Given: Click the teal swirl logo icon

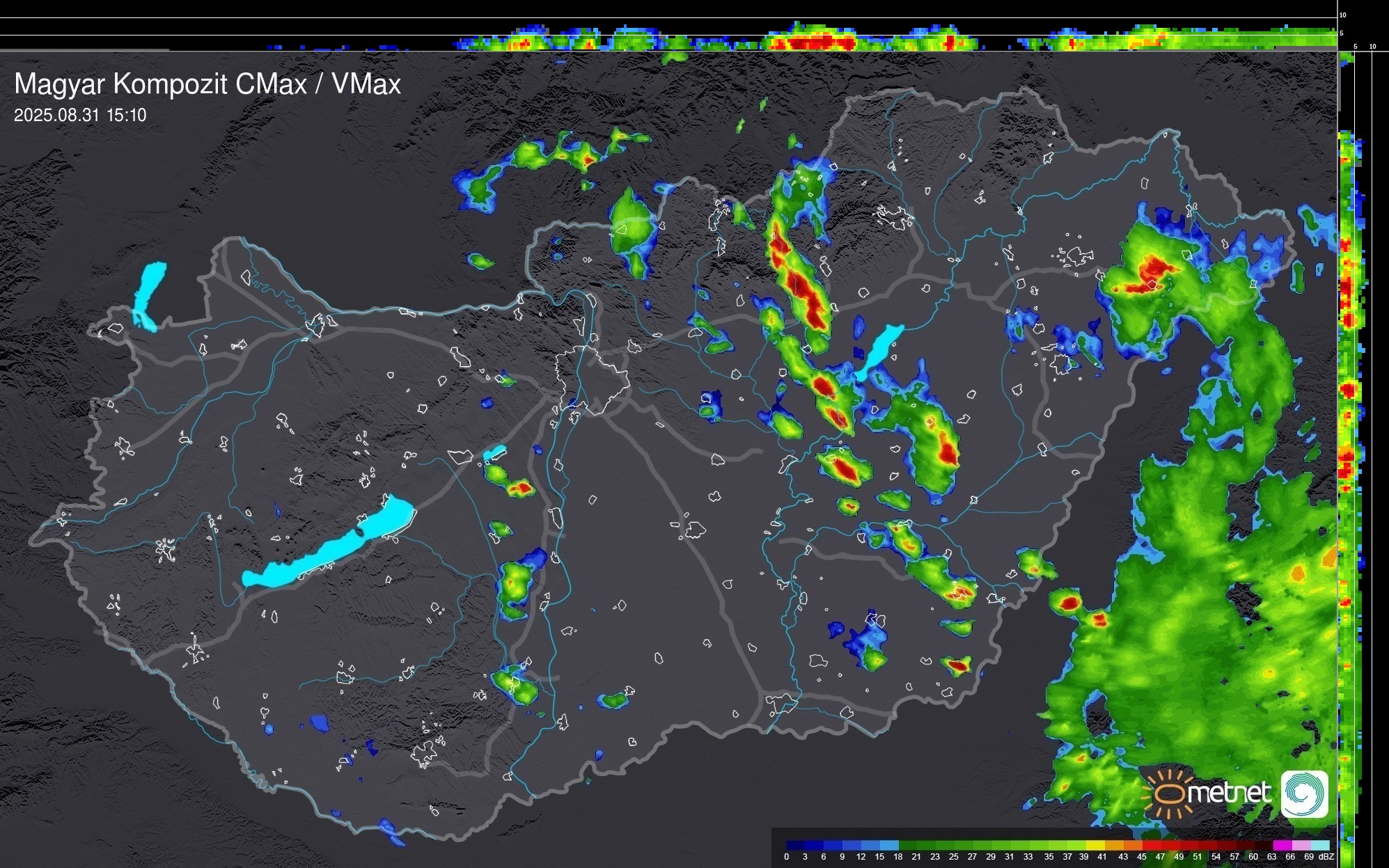Looking at the screenshot, I should tap(1304, 794).
